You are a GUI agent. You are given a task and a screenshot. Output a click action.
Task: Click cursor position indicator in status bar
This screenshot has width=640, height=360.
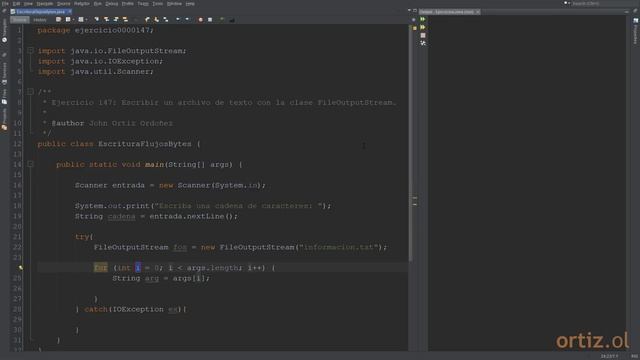609,356
